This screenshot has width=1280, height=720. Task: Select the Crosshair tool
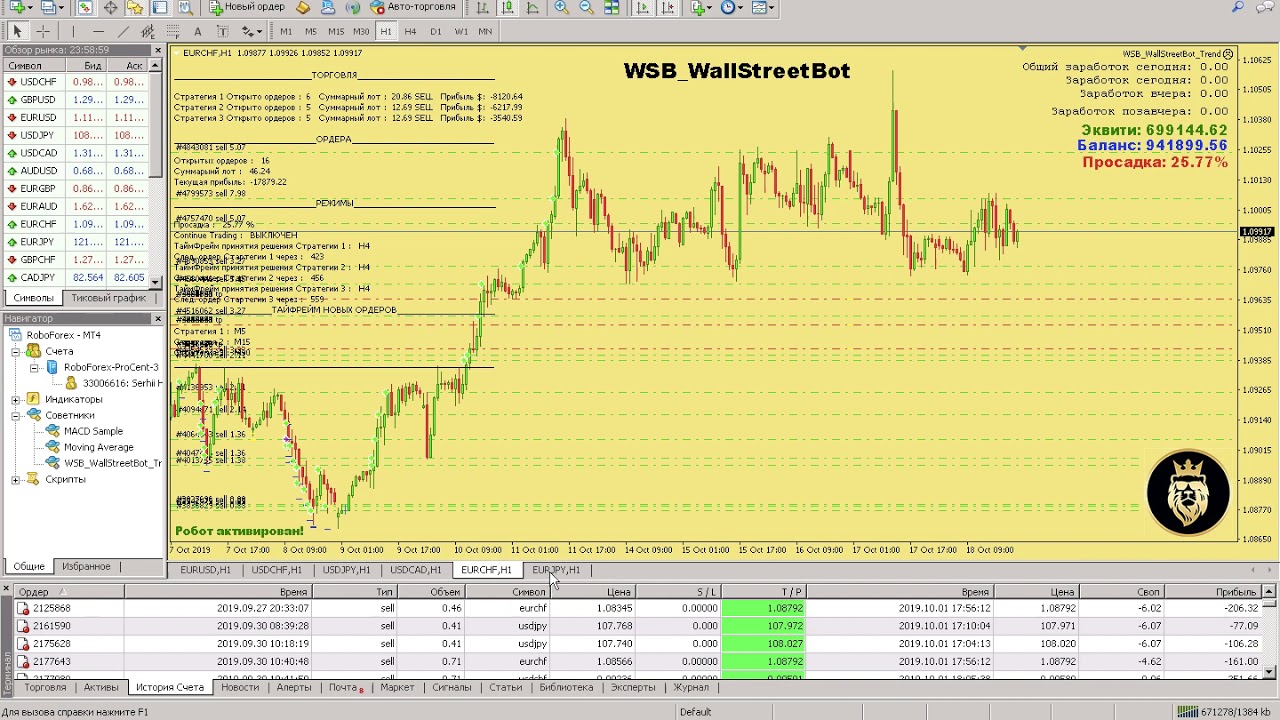click(x=43, y=31)
